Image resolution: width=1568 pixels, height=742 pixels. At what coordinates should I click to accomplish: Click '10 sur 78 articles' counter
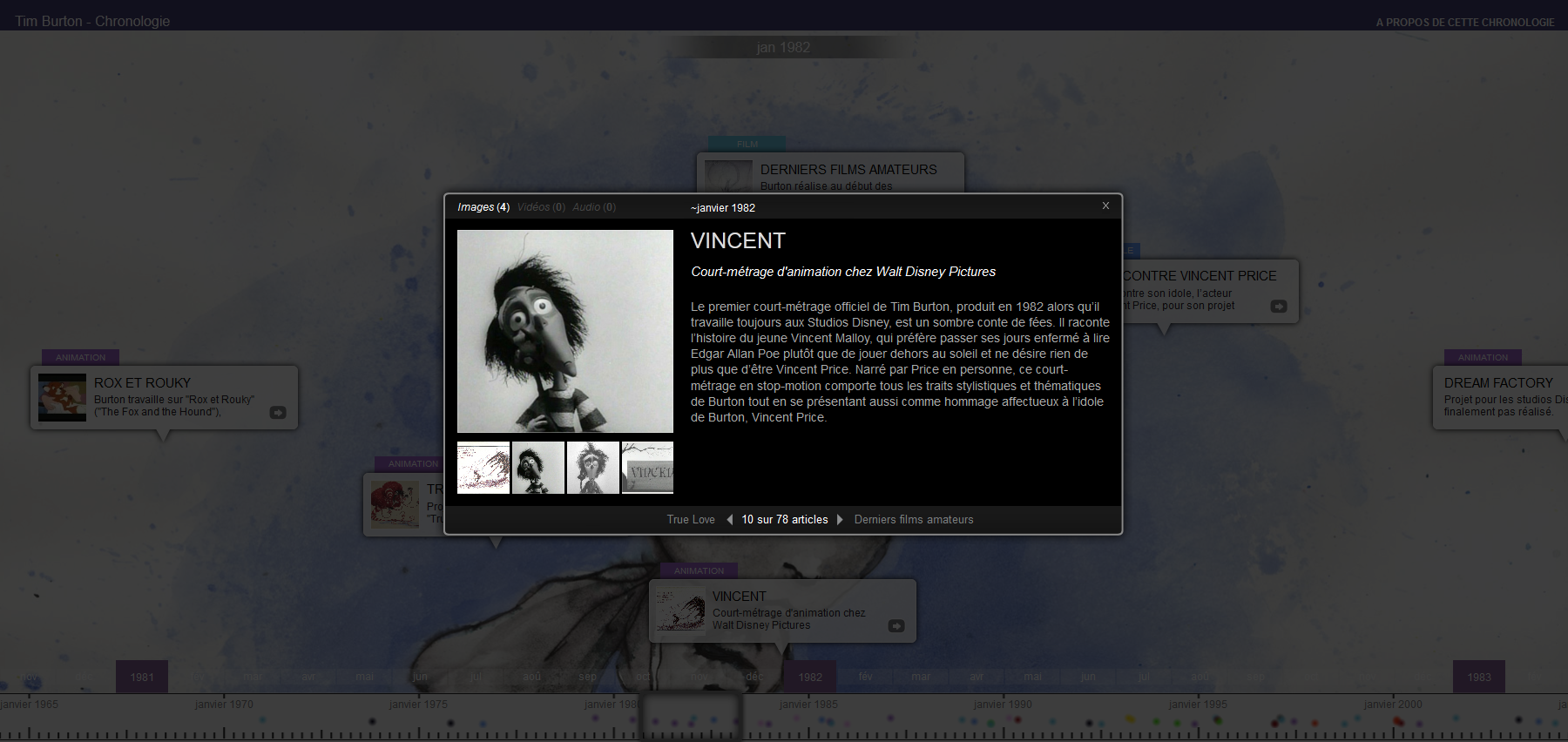tap(785, 520)
